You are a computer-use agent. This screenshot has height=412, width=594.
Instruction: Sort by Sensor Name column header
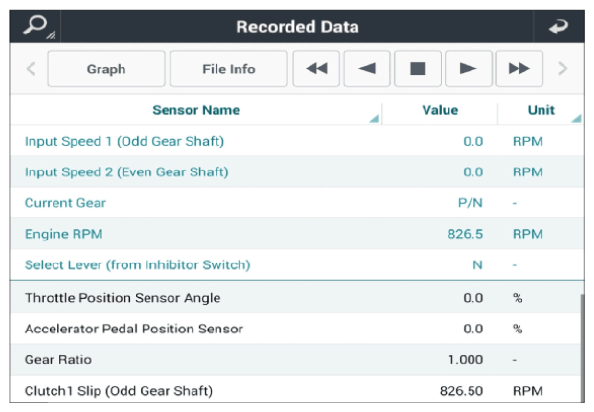click(x=196, y=110)
